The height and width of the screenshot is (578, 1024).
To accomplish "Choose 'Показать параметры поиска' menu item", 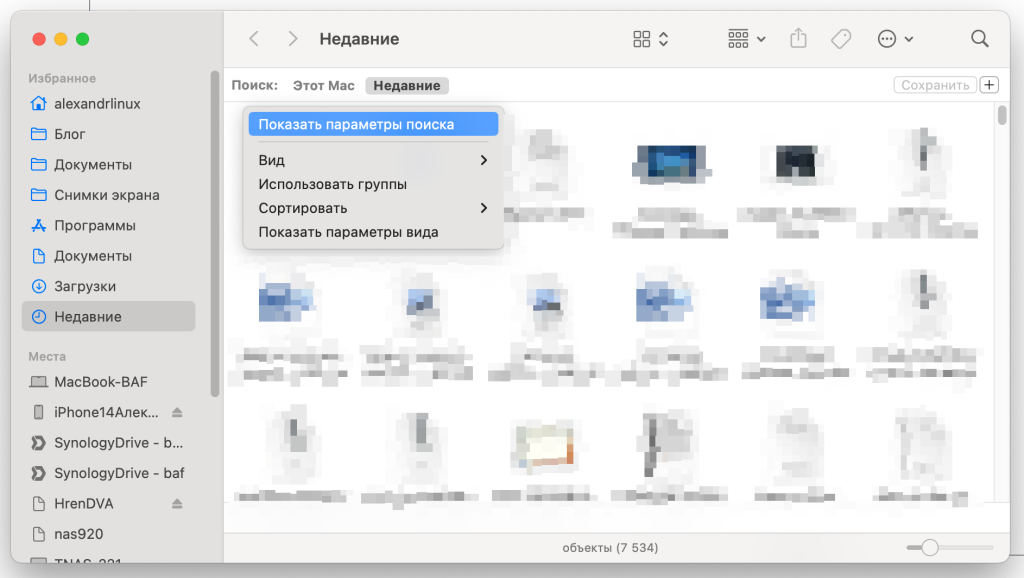I will pos(374,124).
